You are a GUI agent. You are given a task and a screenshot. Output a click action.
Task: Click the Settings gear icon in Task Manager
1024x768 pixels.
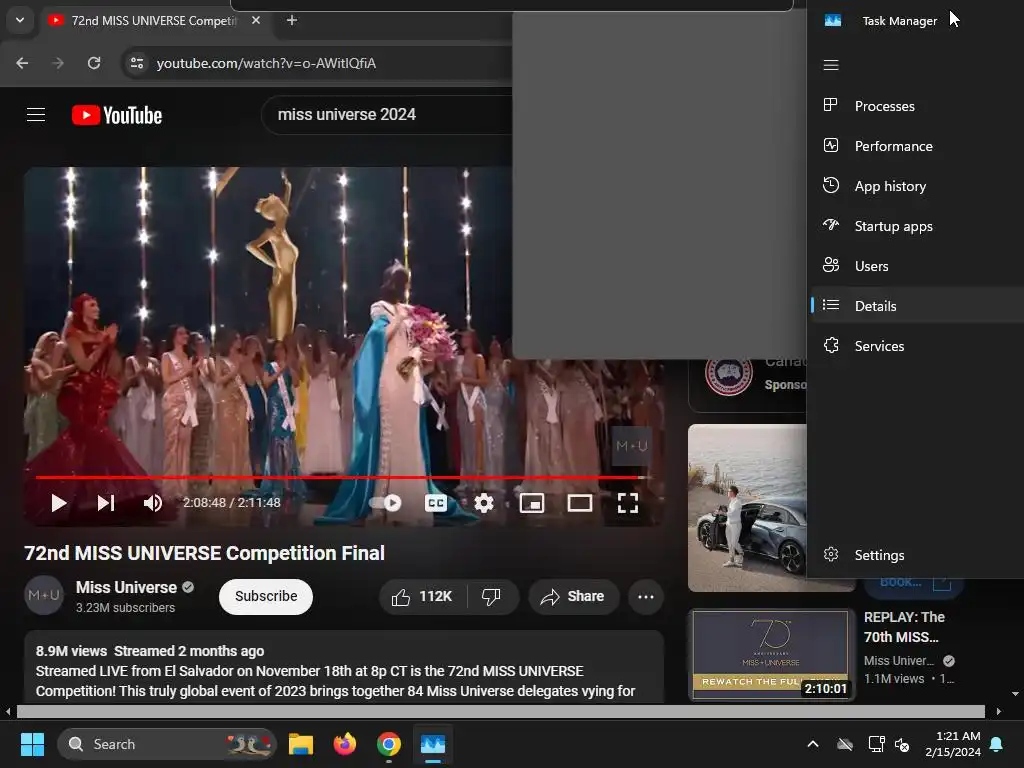click(x=831, y=554)
